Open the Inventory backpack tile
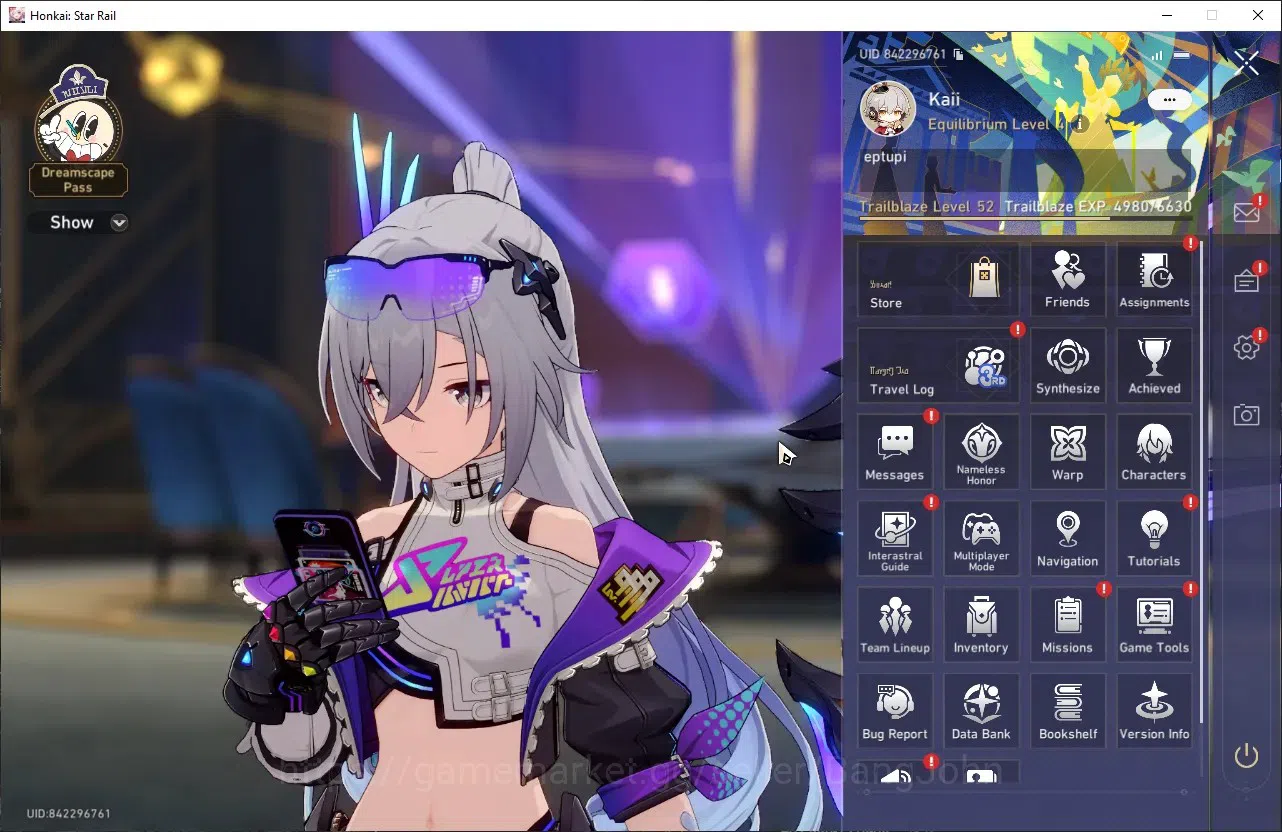The height and width of the screenshot is (832, 1282). click(x=981, y=625)
